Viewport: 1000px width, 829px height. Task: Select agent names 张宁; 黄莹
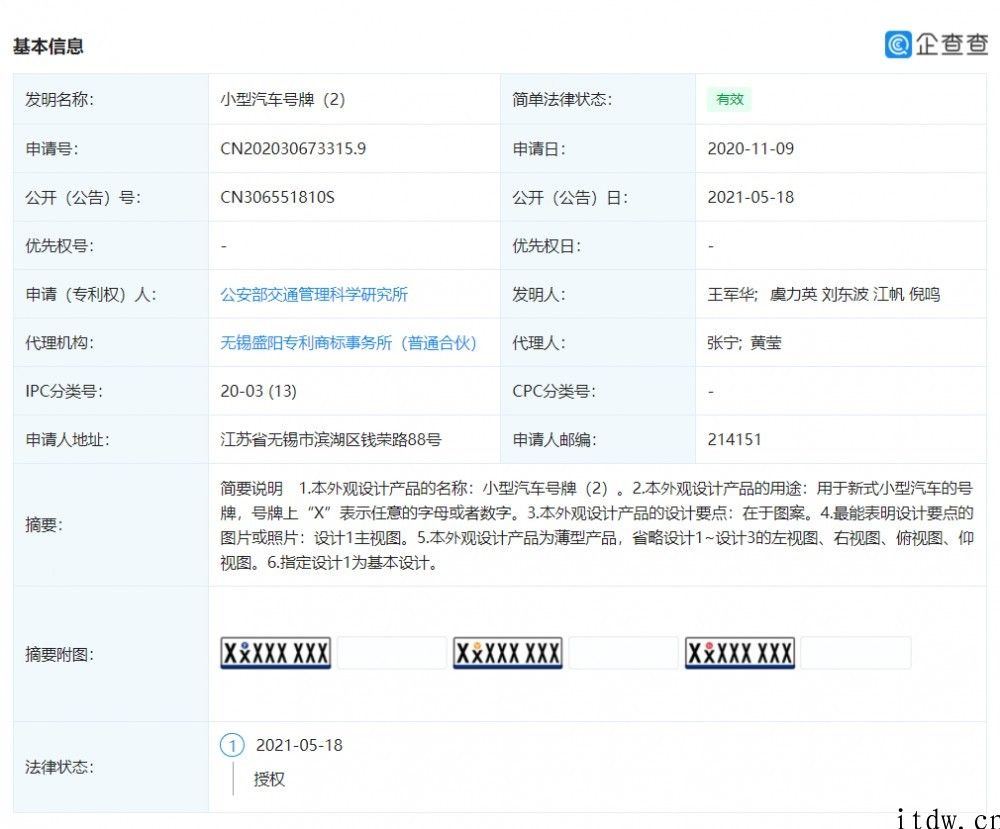744,343
